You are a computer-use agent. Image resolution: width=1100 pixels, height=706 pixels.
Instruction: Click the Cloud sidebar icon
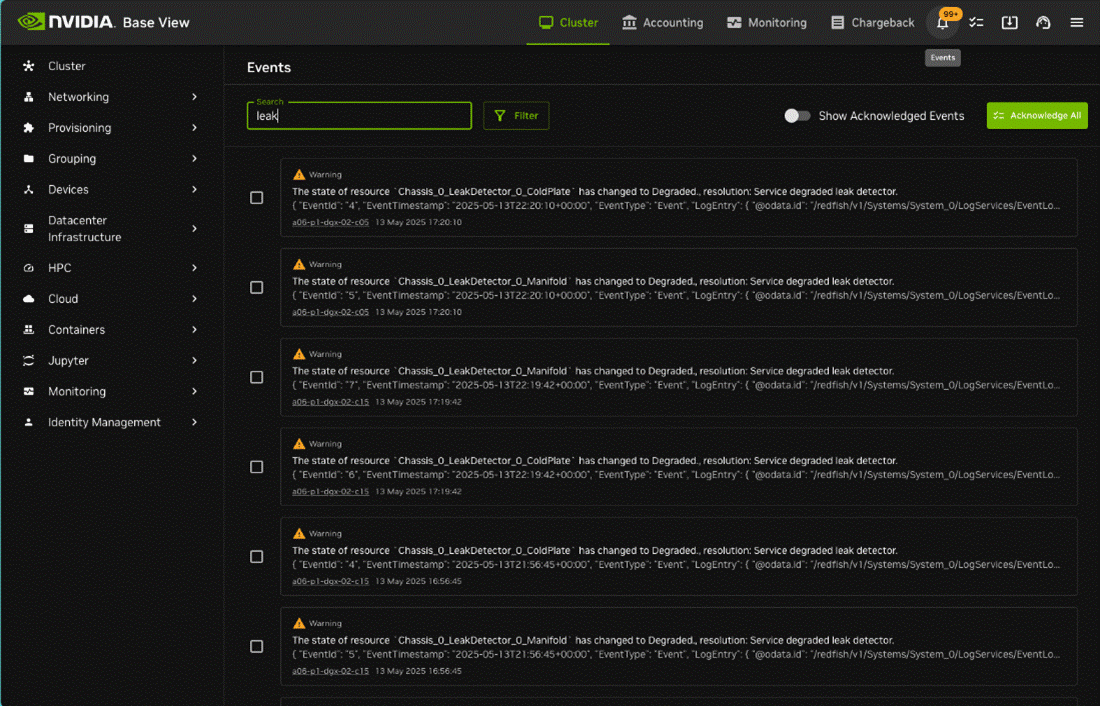tap(28, 299)
